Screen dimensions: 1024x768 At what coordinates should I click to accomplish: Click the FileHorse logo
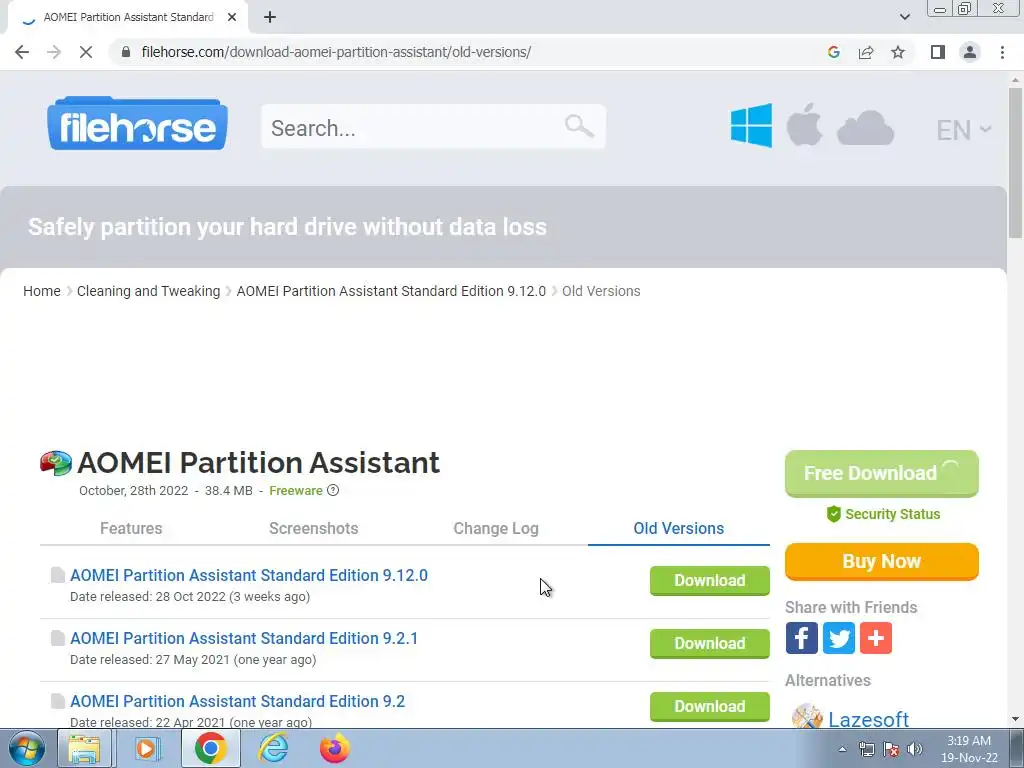137,123
